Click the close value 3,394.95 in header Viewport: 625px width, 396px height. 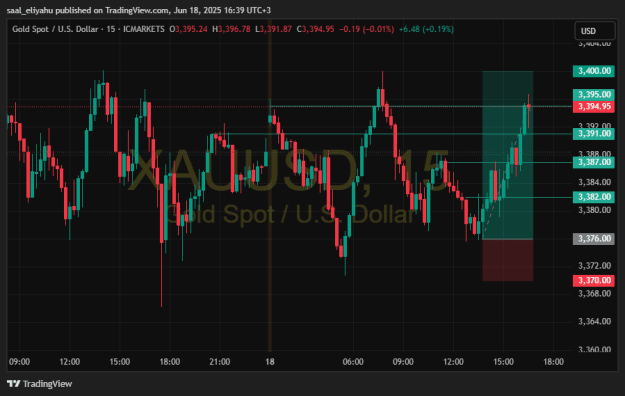(318, 29)
